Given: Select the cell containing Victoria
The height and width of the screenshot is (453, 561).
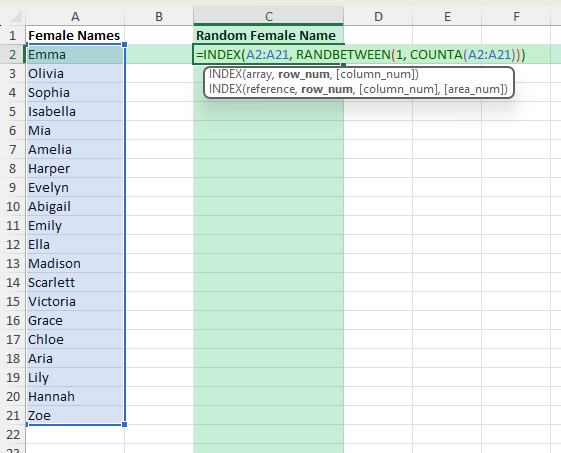Looking at the screenshot, I should (x=75, y=301).
